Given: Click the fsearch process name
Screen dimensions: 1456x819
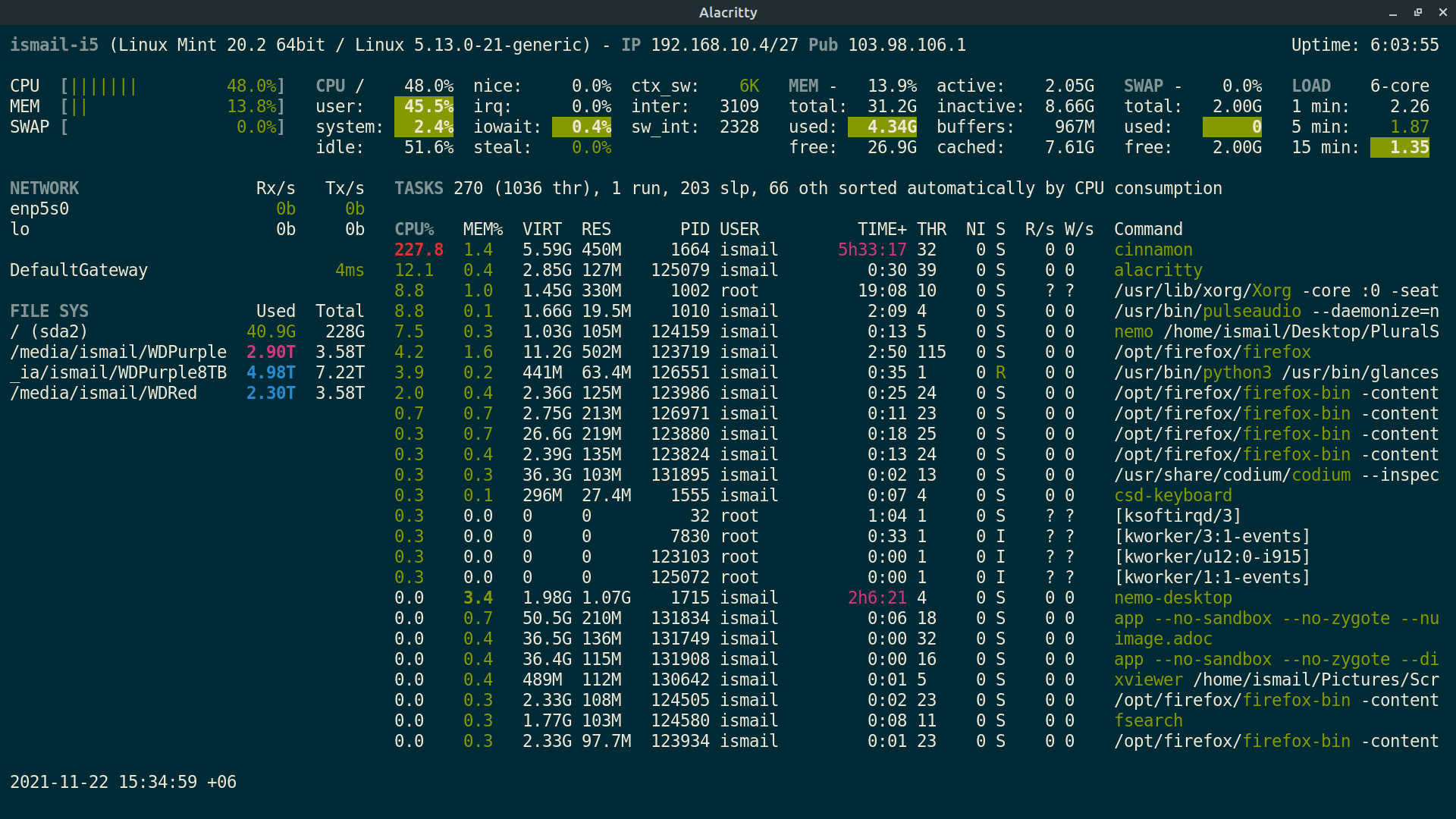Looking at the screenshot, I should point(1148,720).
